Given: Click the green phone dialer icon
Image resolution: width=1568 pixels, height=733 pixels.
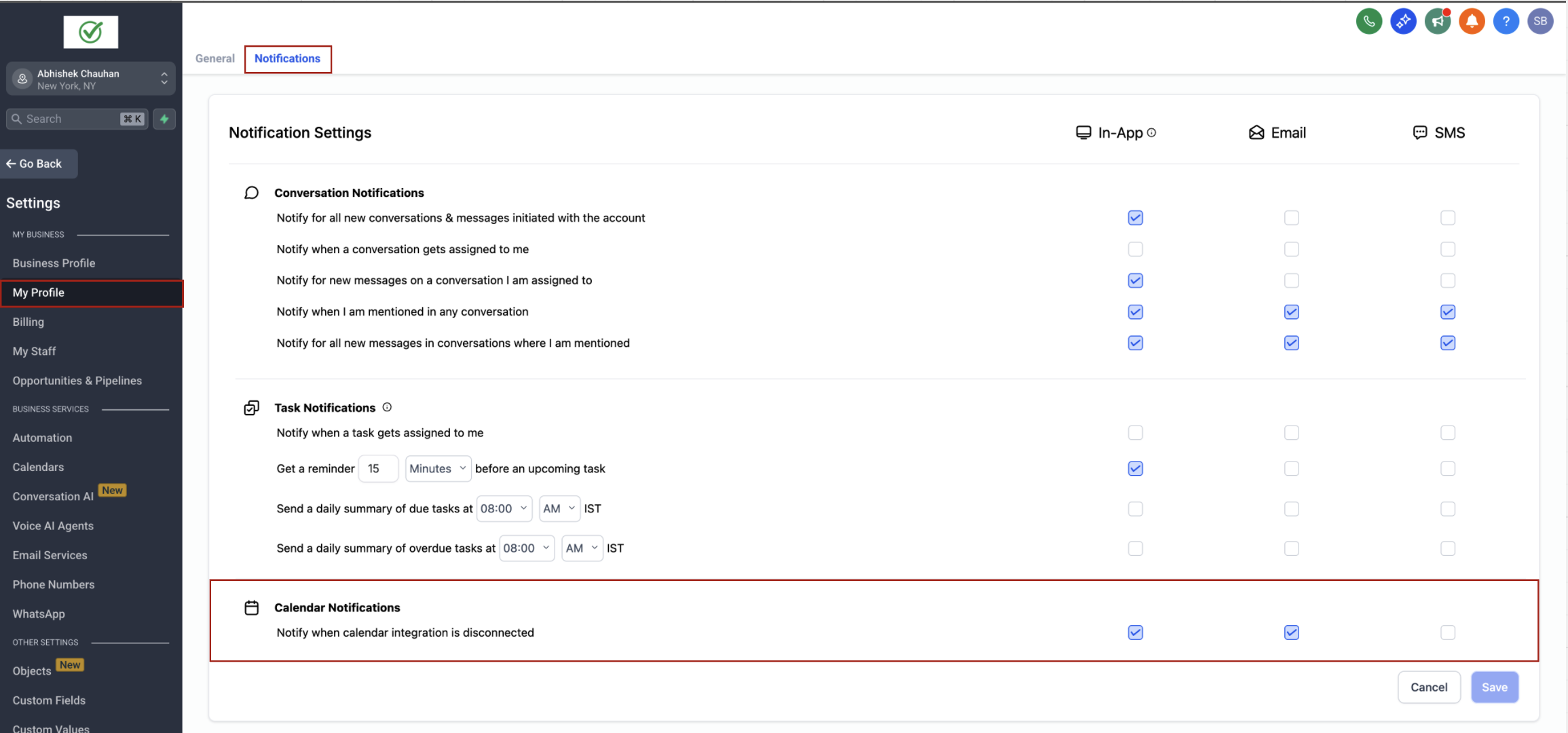Looking at the screenshot, I should 1368,21.
